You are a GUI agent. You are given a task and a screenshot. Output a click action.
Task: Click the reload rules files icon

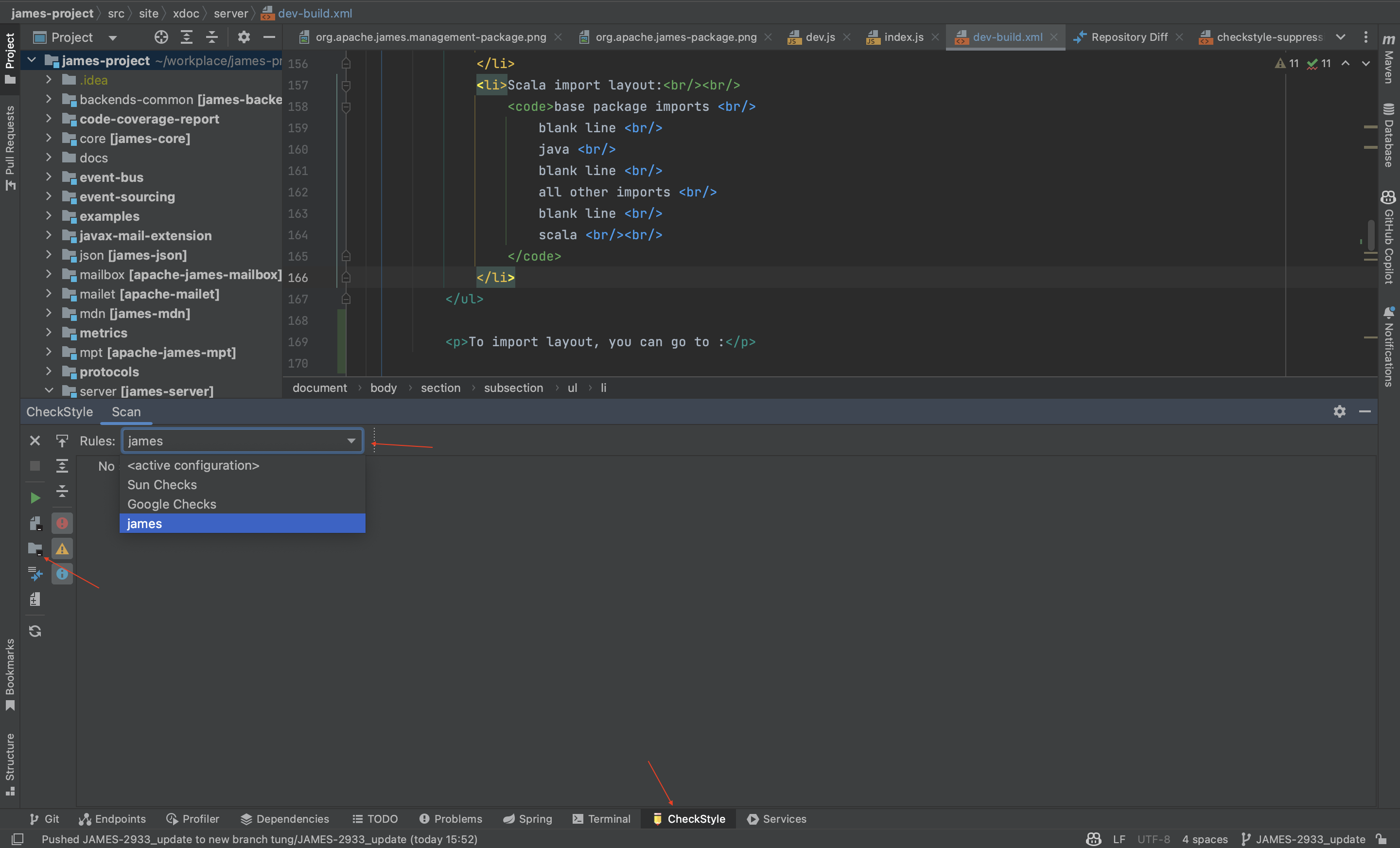click(35, 631)
